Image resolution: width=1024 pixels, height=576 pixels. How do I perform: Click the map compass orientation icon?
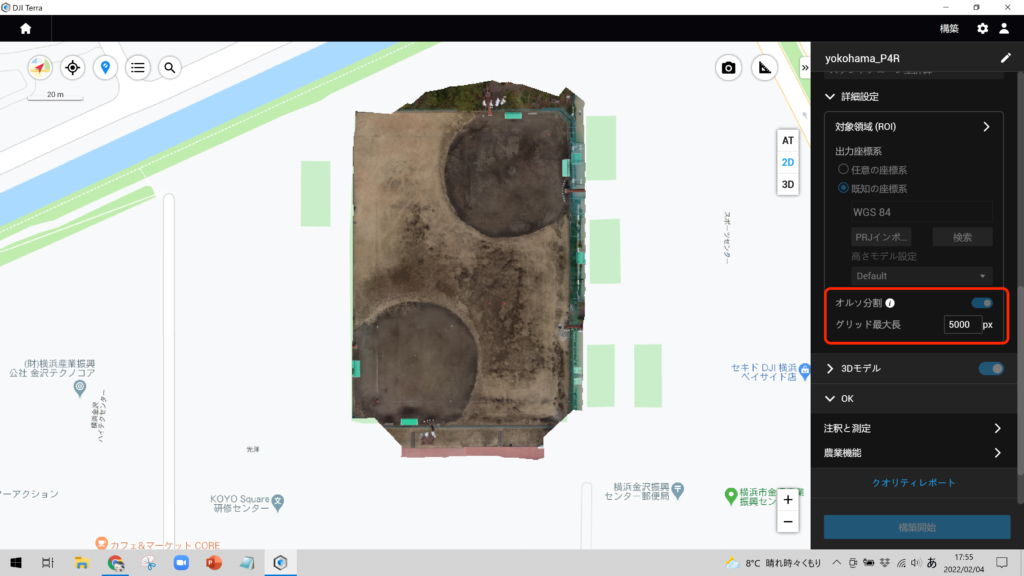[39, 67]
